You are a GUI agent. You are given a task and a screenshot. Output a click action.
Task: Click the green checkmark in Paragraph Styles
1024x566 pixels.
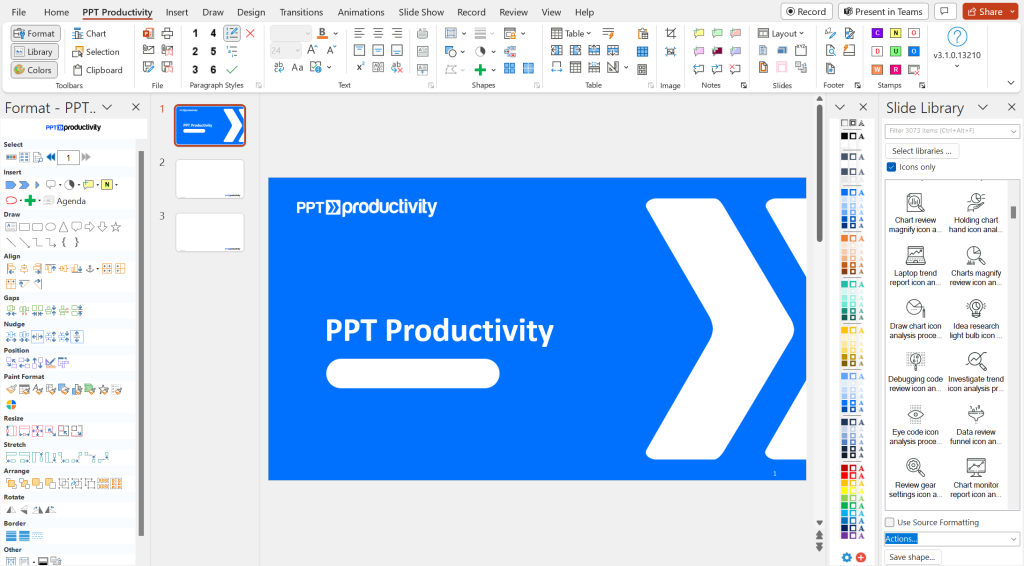[232, 70]
